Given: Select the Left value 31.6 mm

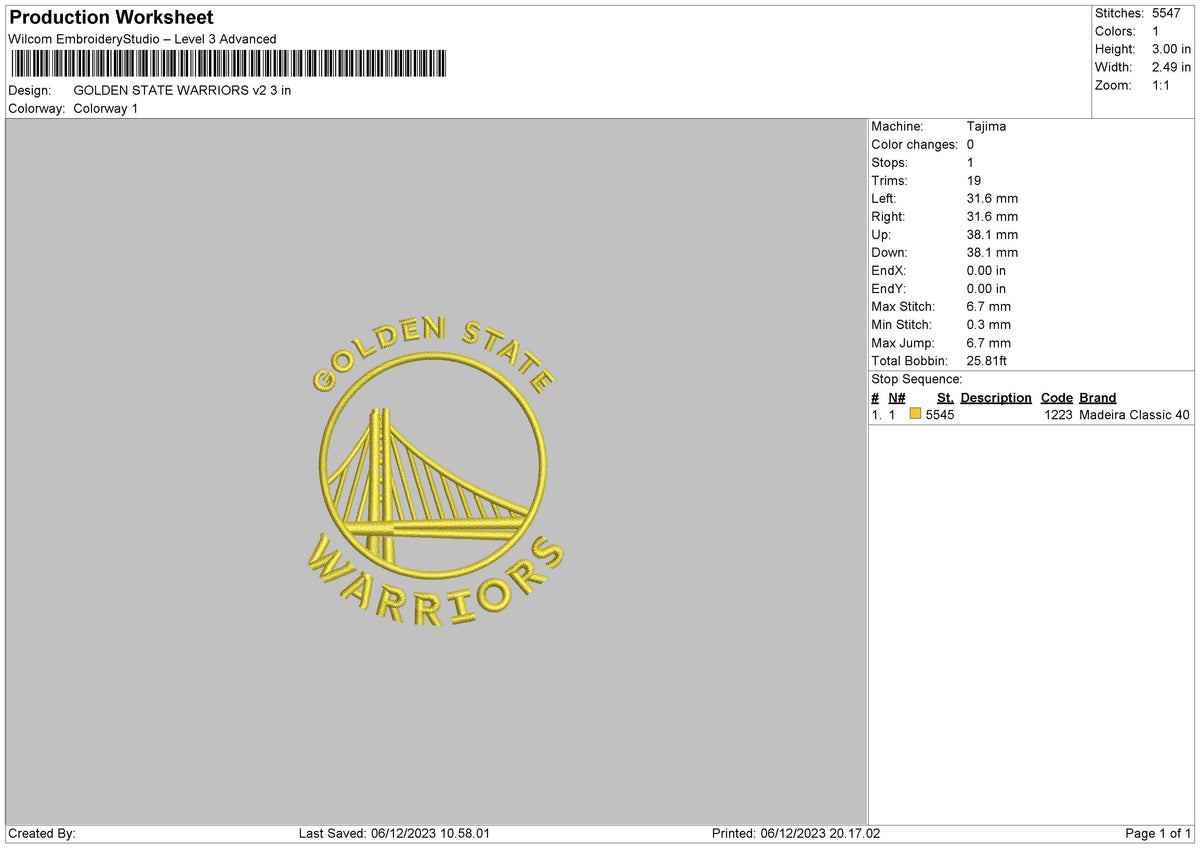Looking at the screenshot, I should [992, 198].
